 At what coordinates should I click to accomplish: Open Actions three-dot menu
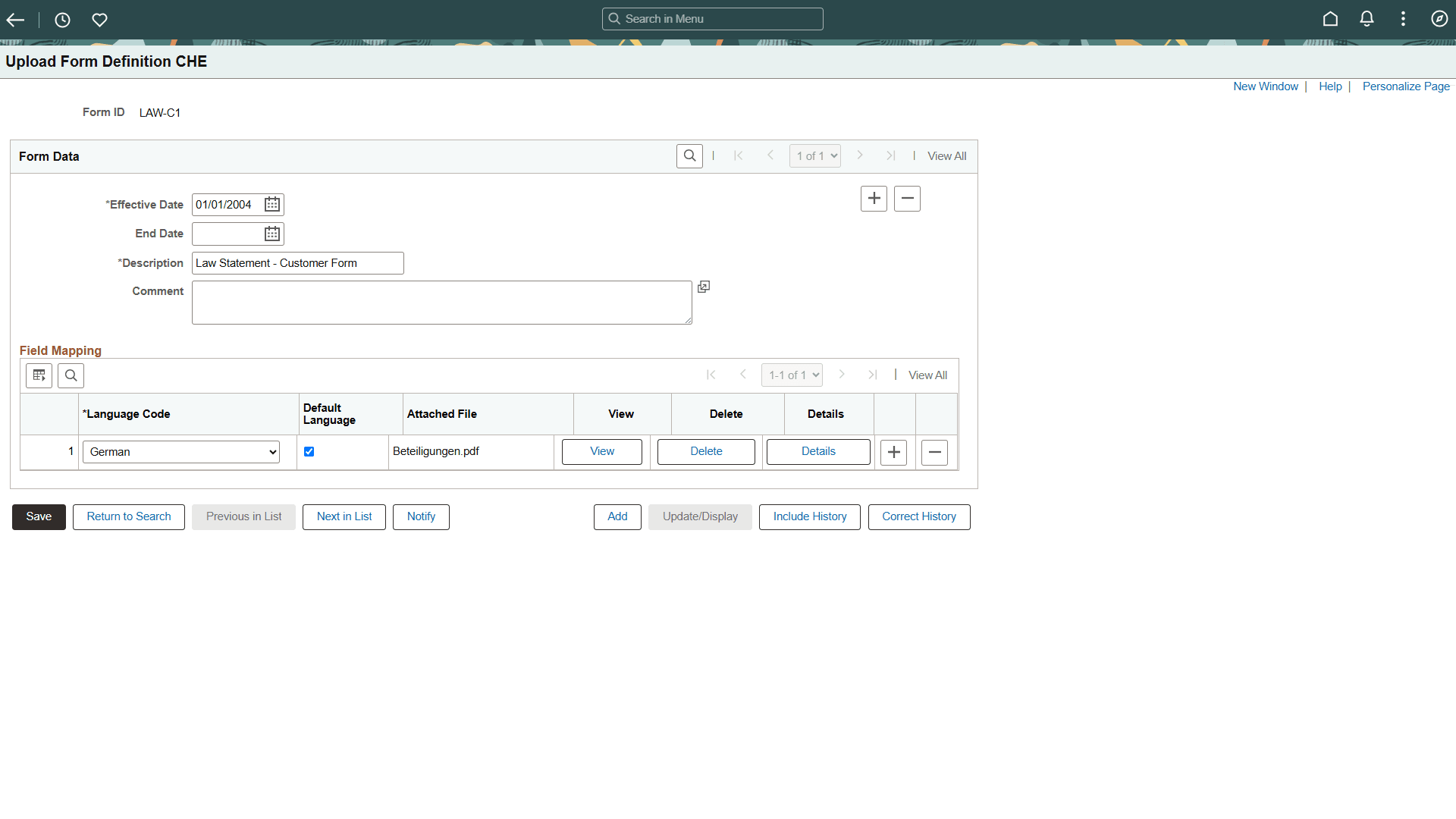click(x=1403, y=19)
